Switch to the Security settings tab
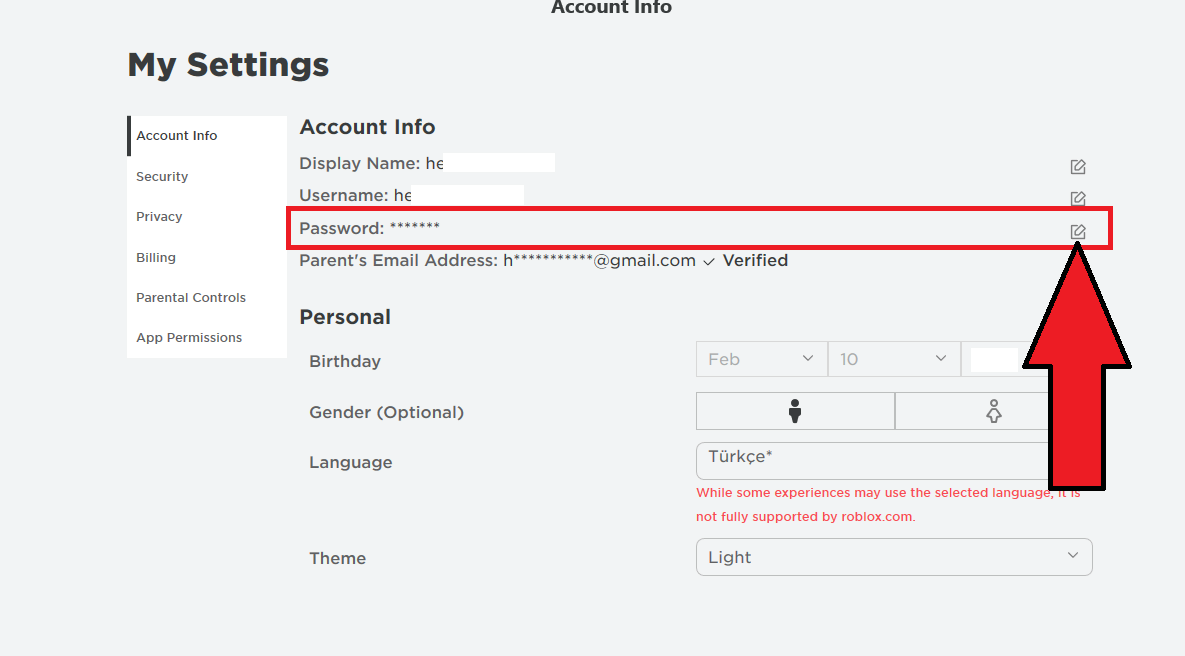This screenshot has width=1185, height=656. 162,176
